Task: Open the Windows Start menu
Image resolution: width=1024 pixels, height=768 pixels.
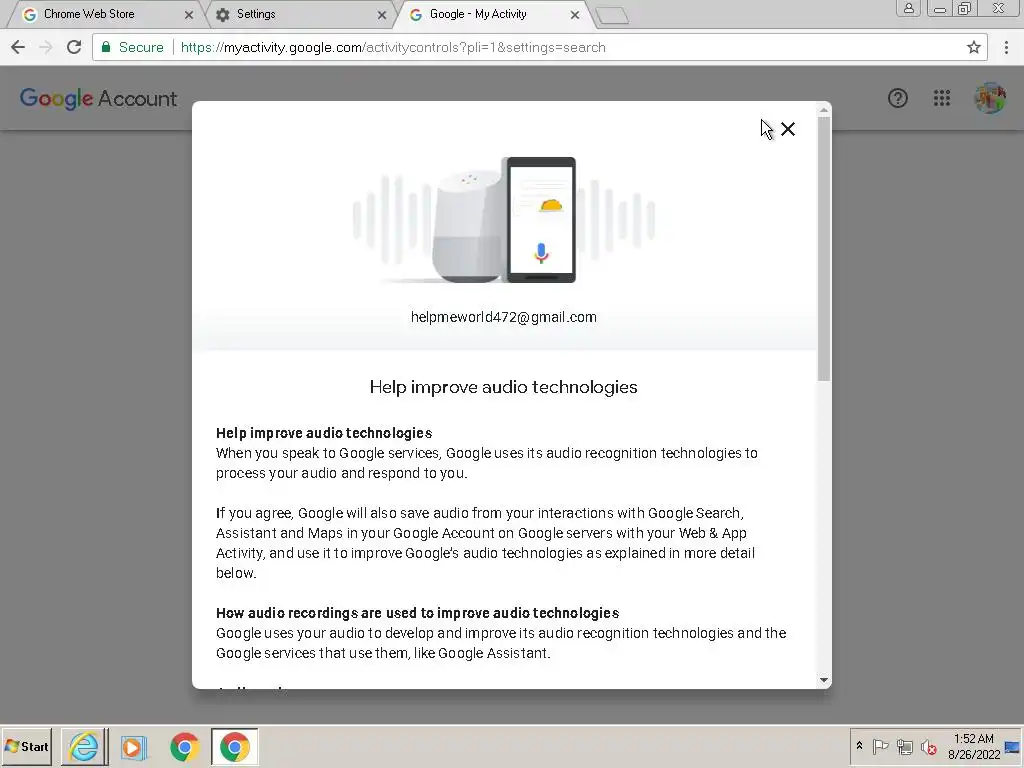Action: [x=27, y=746]
